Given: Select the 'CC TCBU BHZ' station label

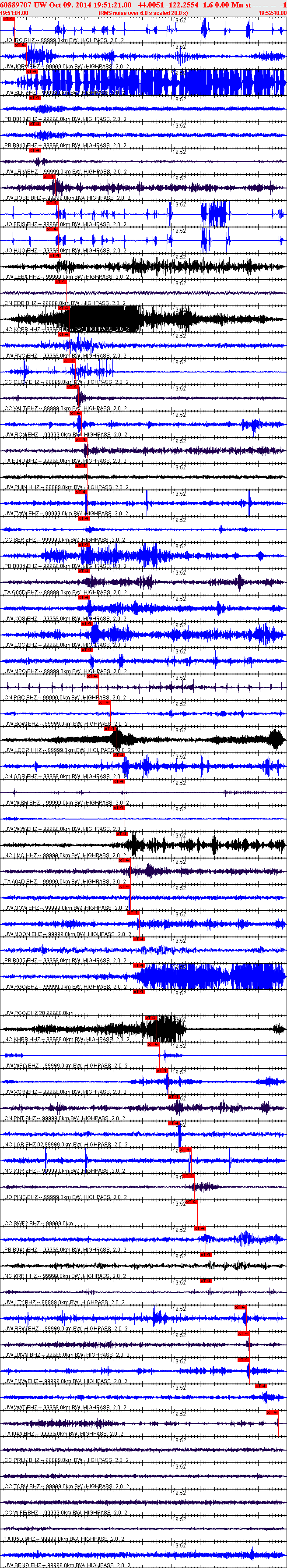Looking at the screenshot, I should (x=22, y=1485).
